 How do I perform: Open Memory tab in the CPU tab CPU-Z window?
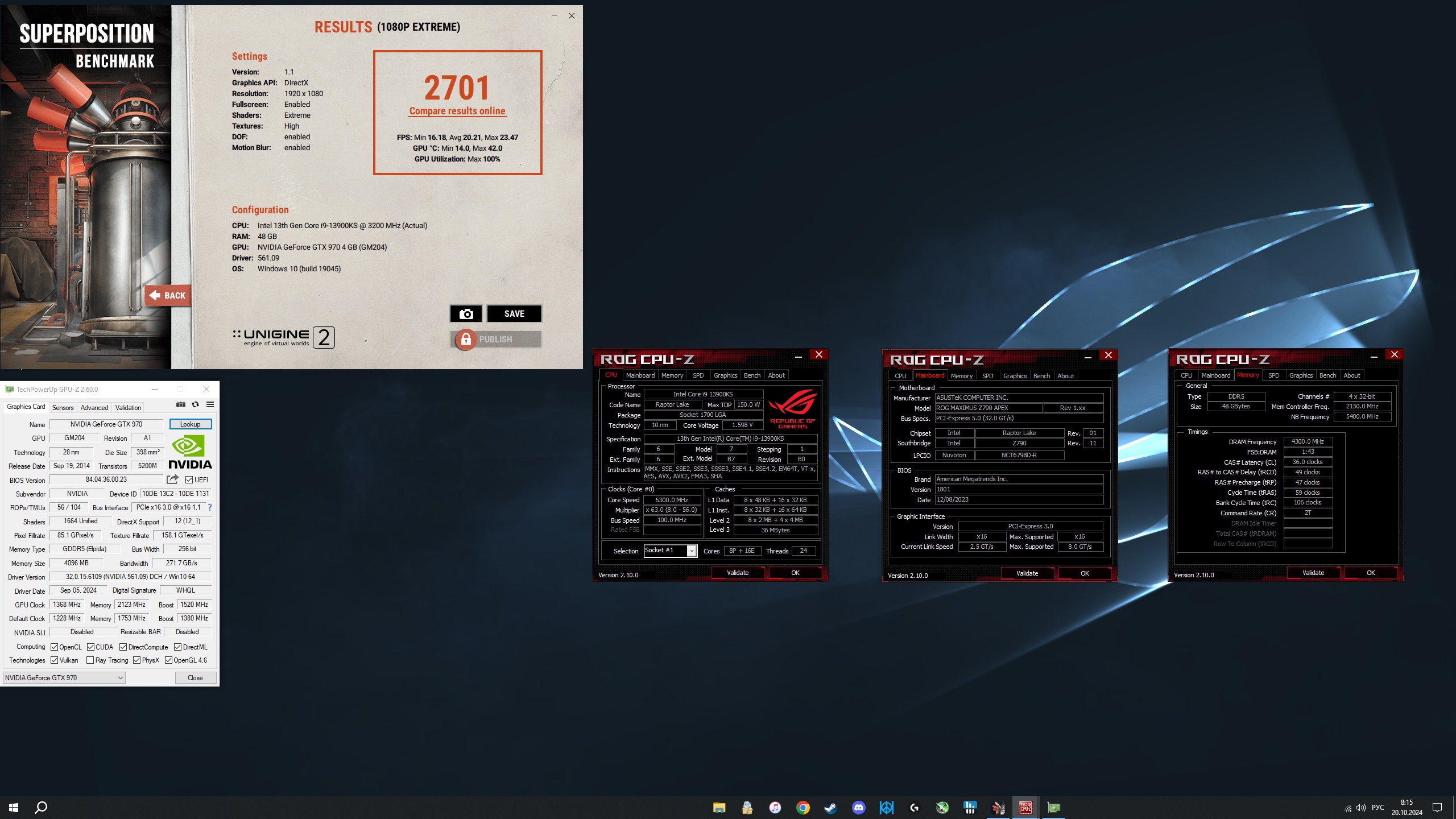[672, 375]
